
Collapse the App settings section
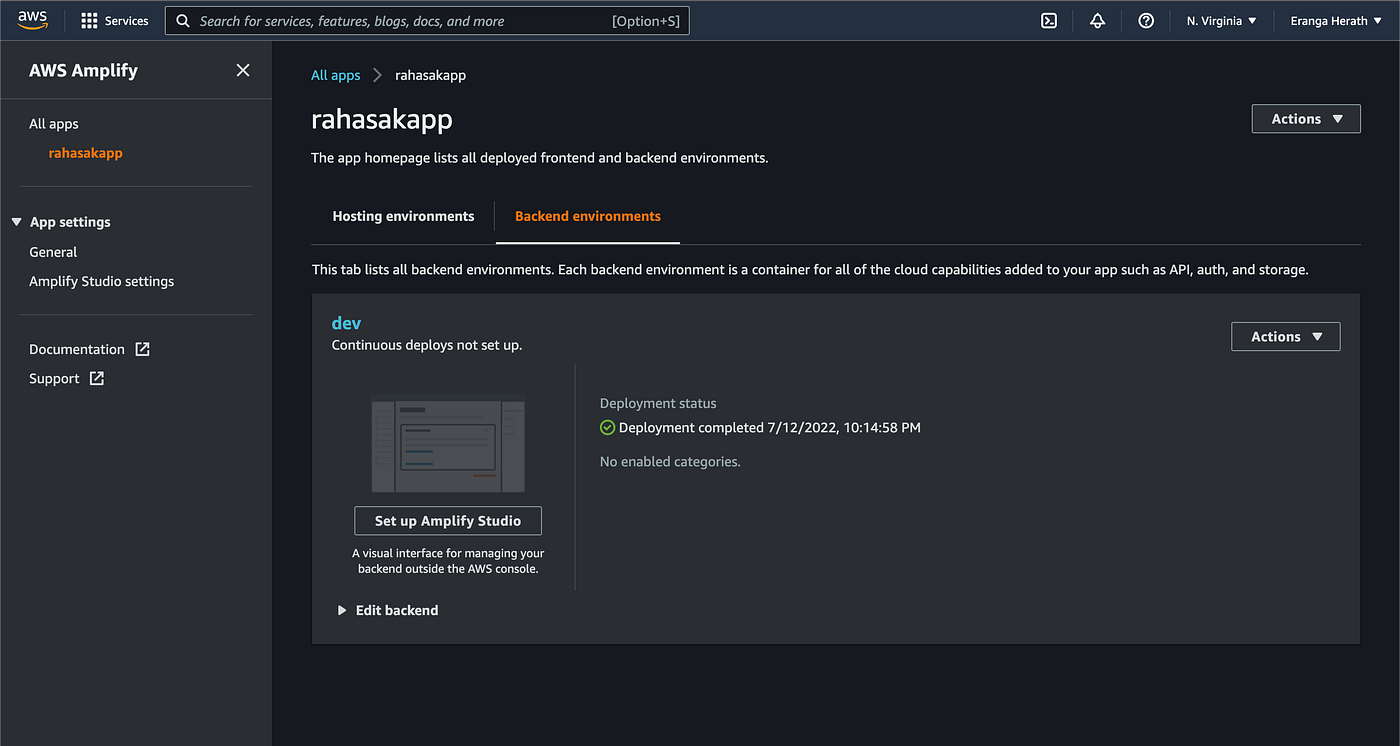click(61, 222)
